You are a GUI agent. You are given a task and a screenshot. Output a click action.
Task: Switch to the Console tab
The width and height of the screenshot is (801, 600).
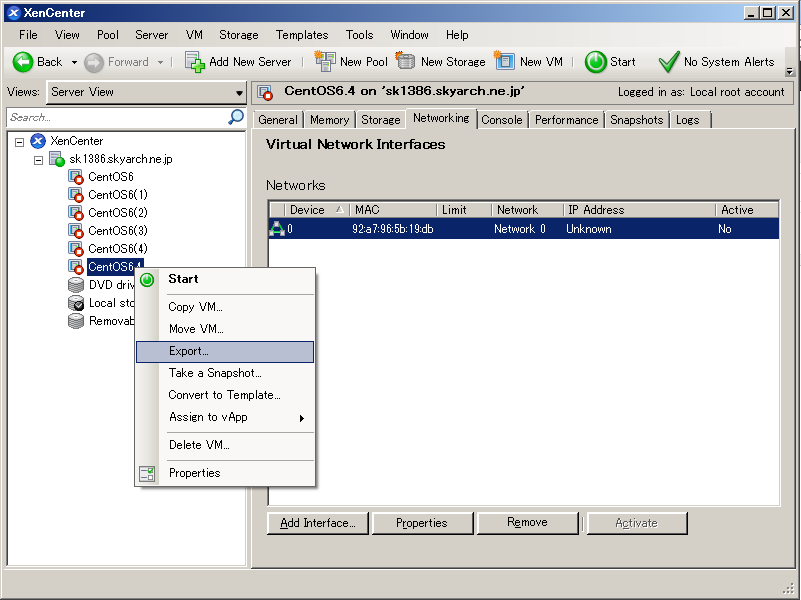pyautogui.click(x=502, y=120)
